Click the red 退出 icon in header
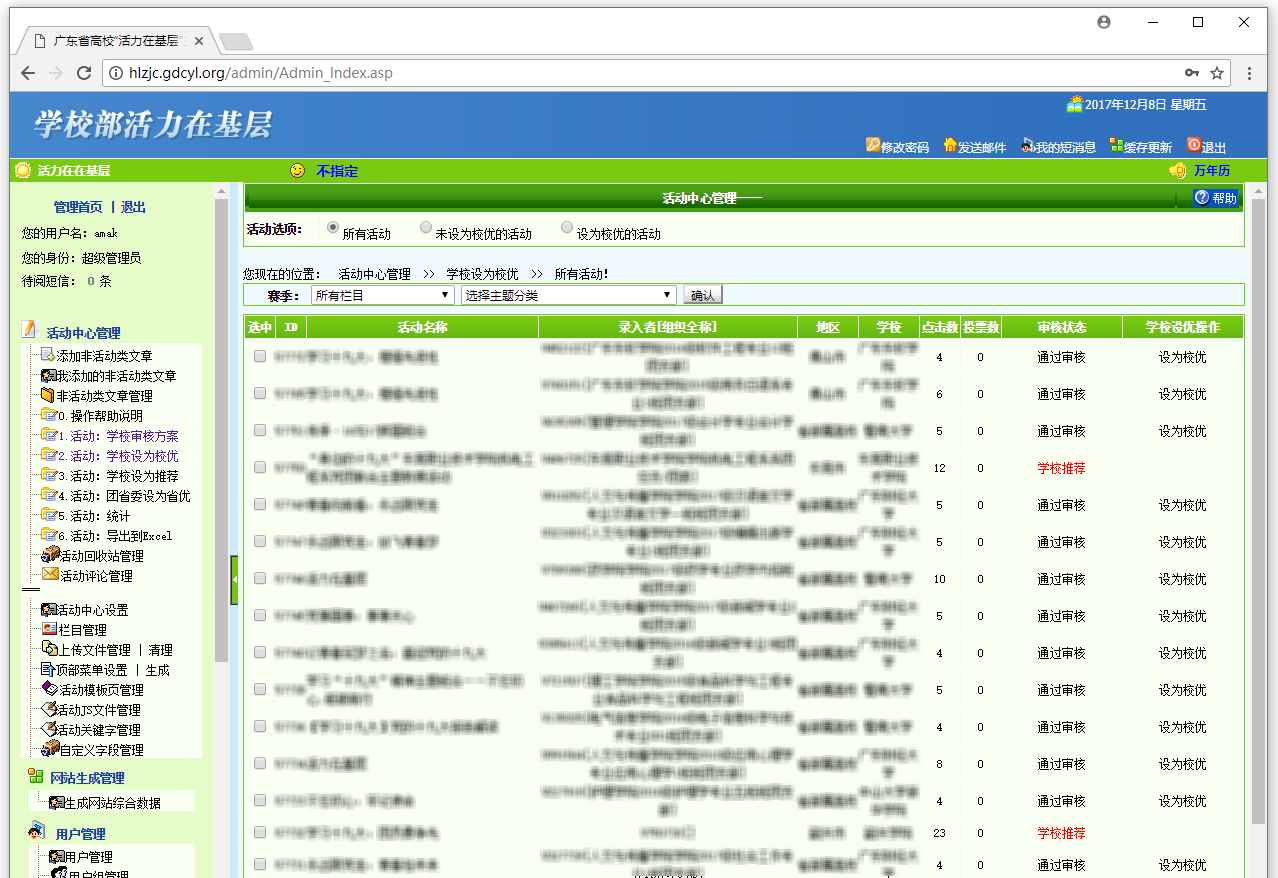 [x=1193, y=145]
